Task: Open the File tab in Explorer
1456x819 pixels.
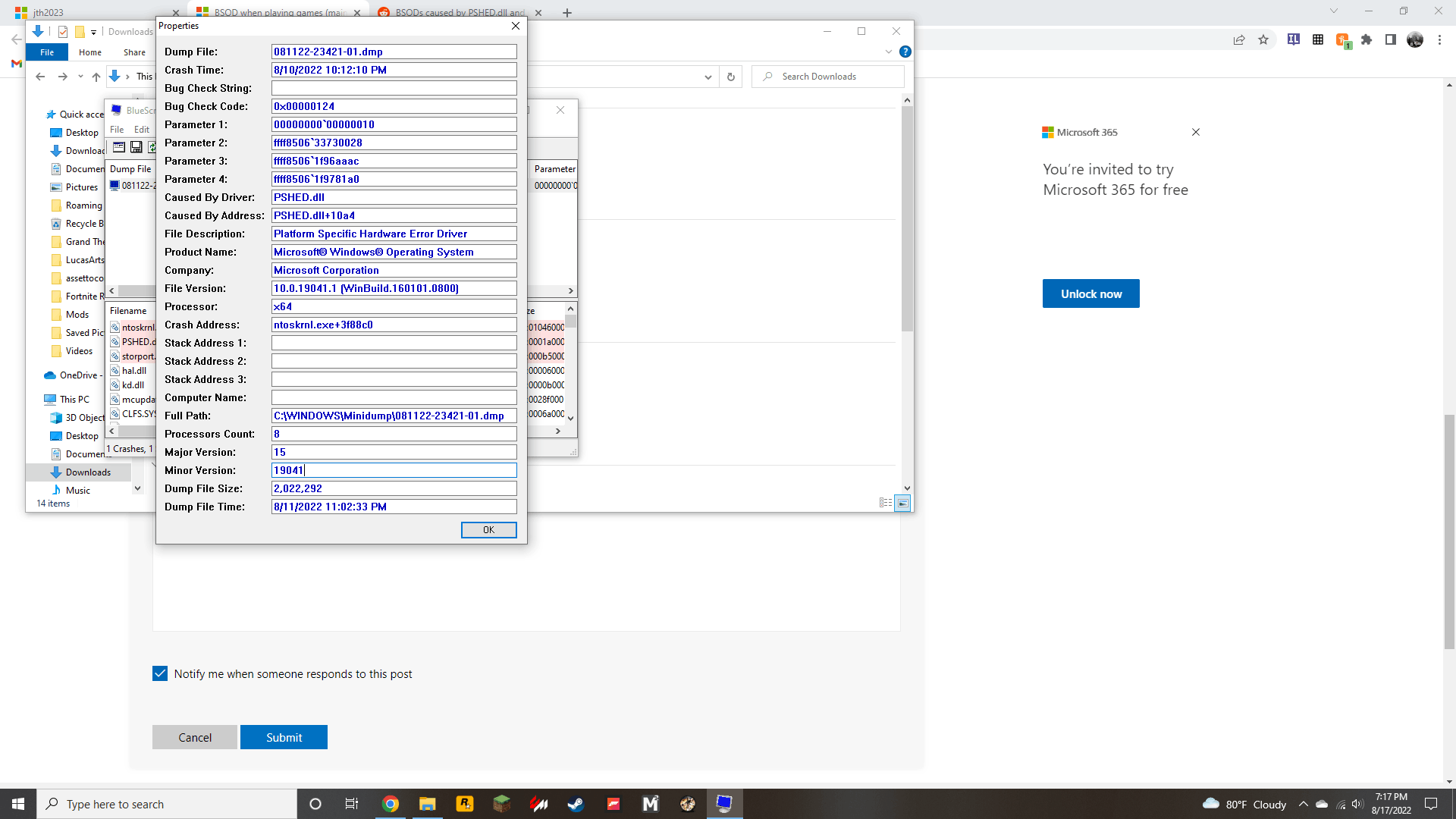Action: [x=47, y=52]
